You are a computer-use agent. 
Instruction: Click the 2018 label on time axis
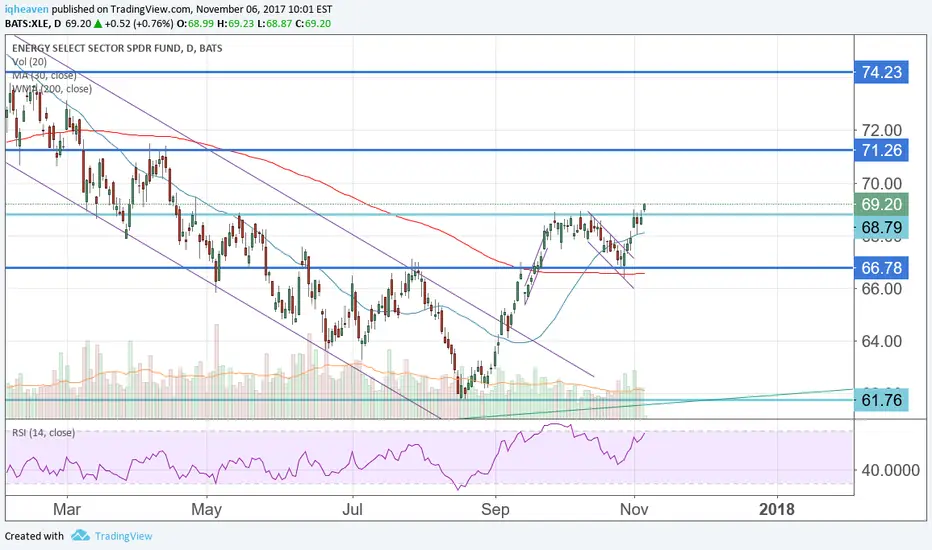[777, 510]
